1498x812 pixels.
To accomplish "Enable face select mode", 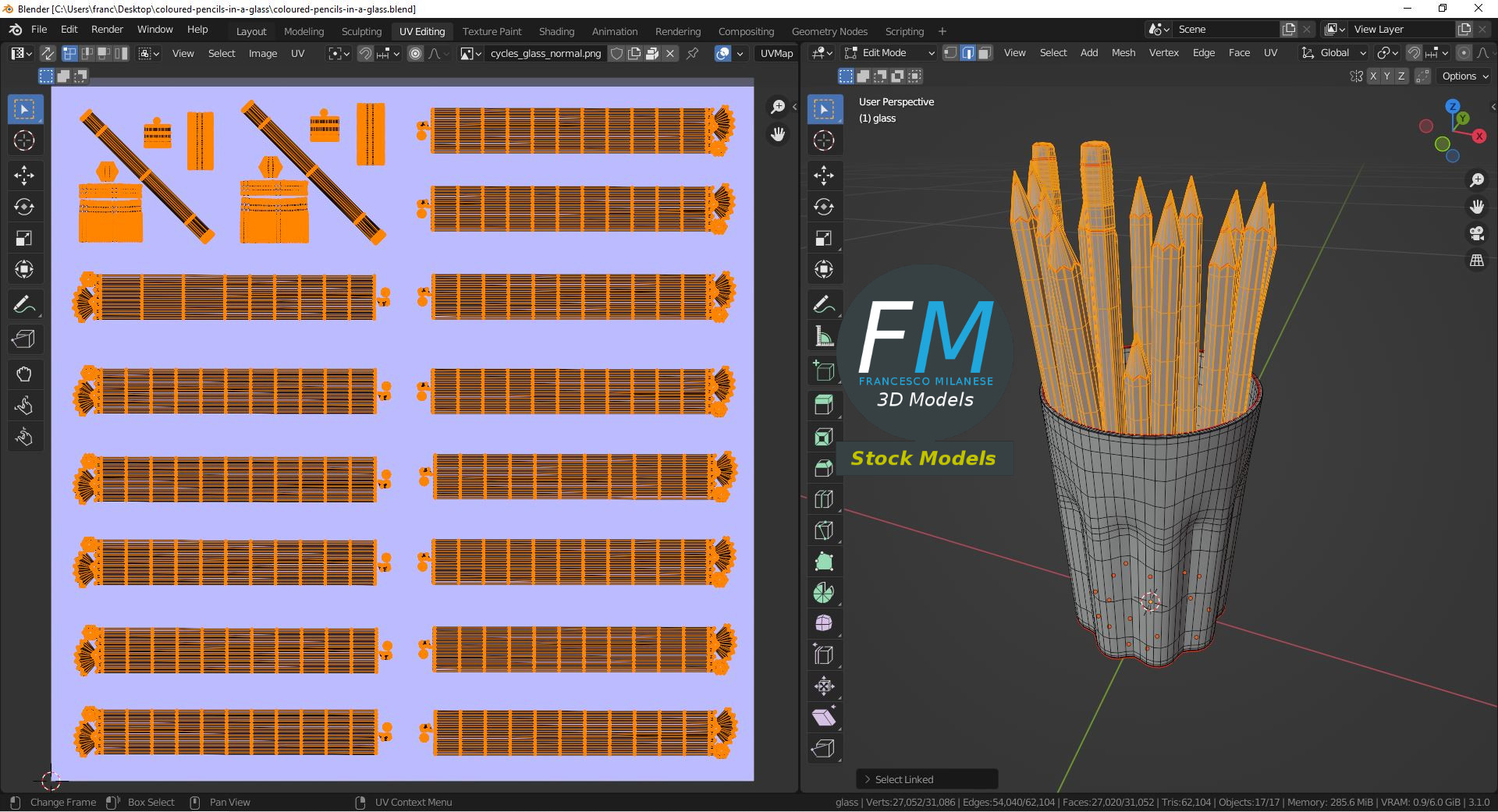I will 985,53.
